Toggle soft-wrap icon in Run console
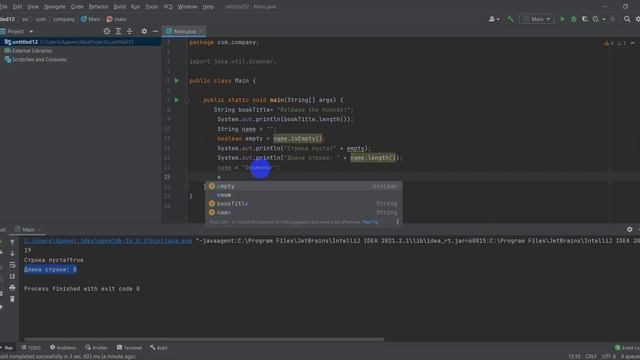This screenshot has height=360, width=640. pyautogui.click(x=12, y=265)
